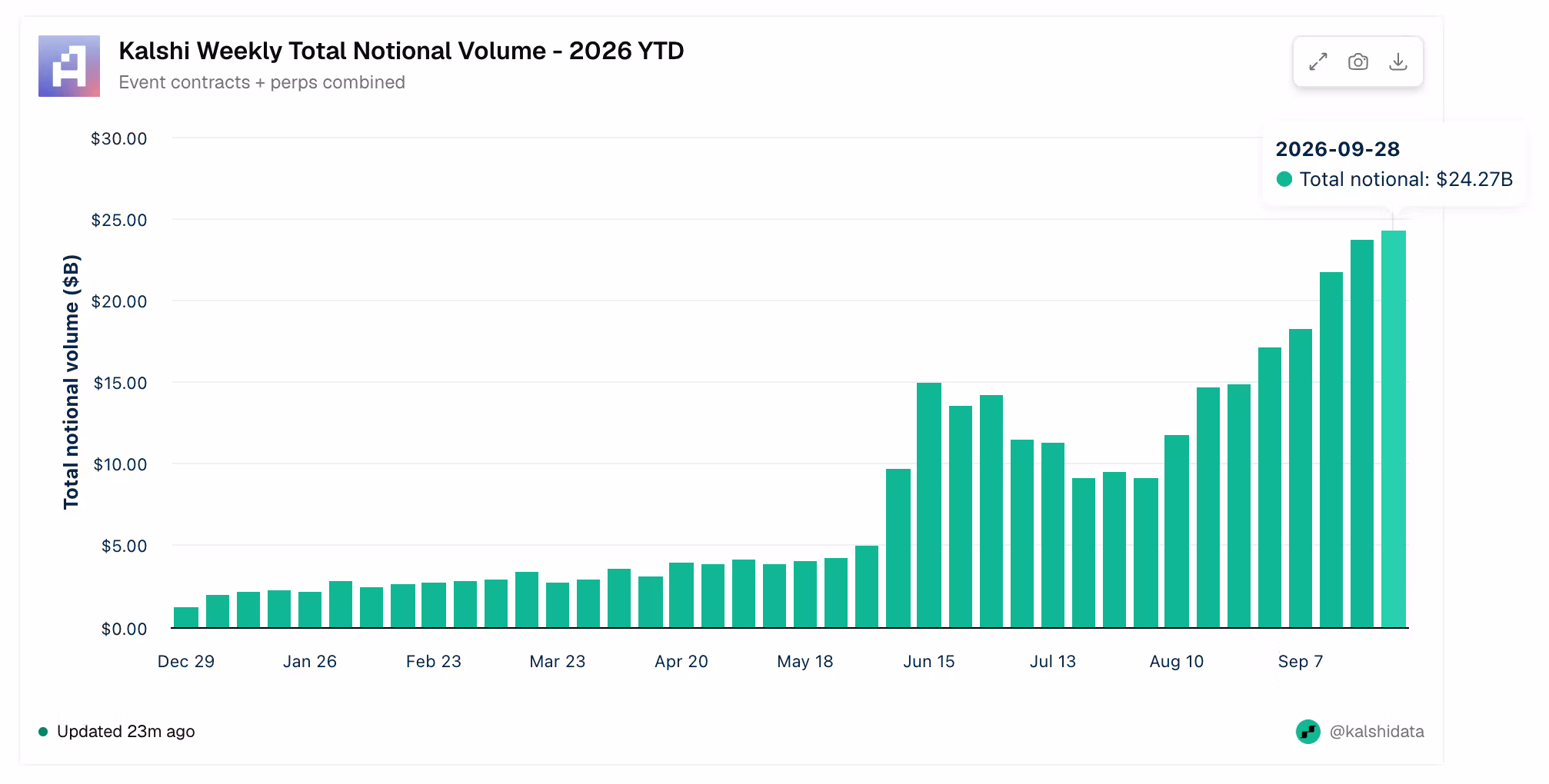The width and height of the screenshot is (1549, 784).
Task: Click the pixelated logo beside chart title
Action: pos(69,66)
